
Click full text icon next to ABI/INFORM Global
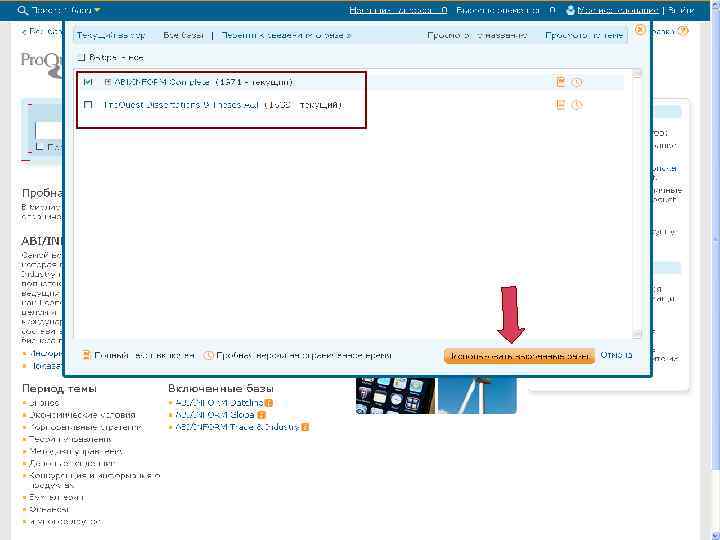[261, 415]
